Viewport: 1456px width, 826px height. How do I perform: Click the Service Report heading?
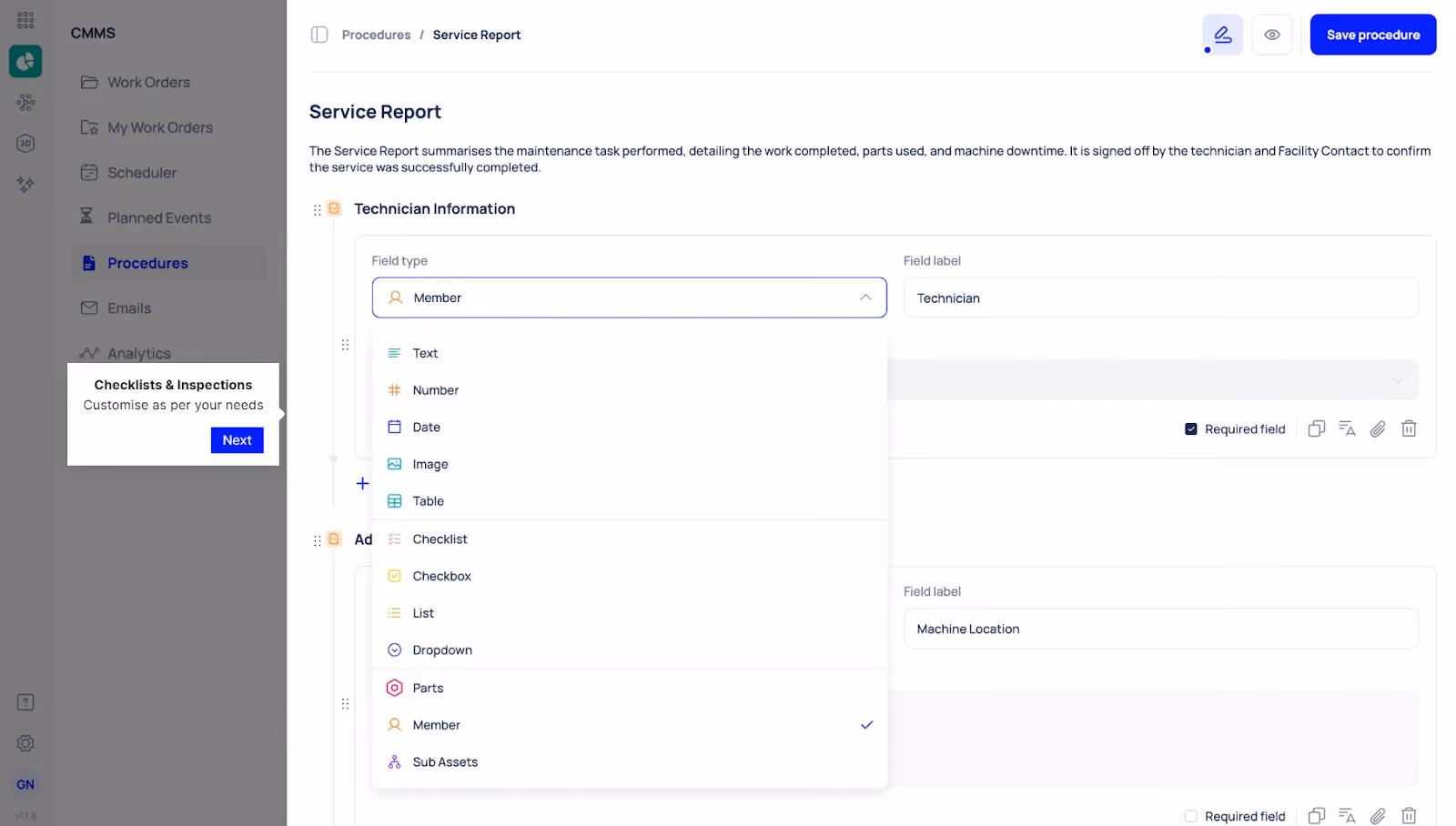375,112
